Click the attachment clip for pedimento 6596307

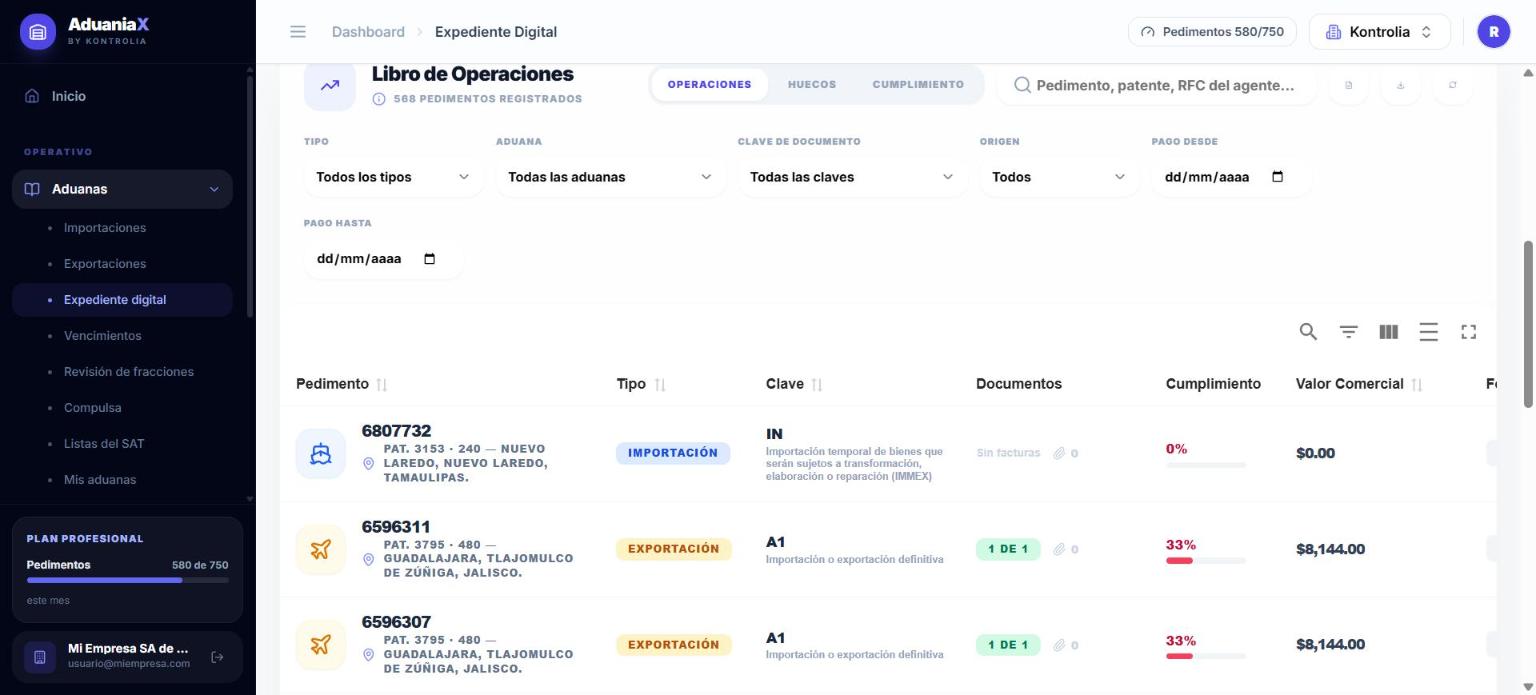pos(1059,645)
